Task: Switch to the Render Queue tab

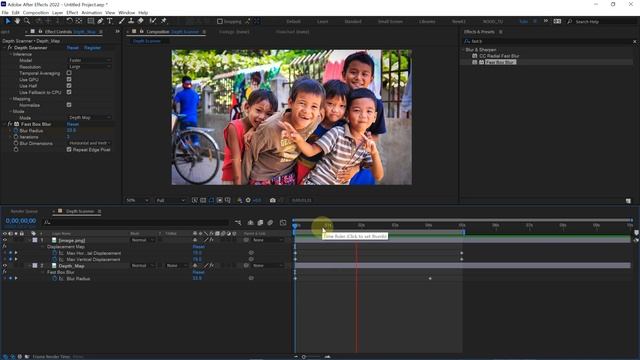Action: [24, 211]
